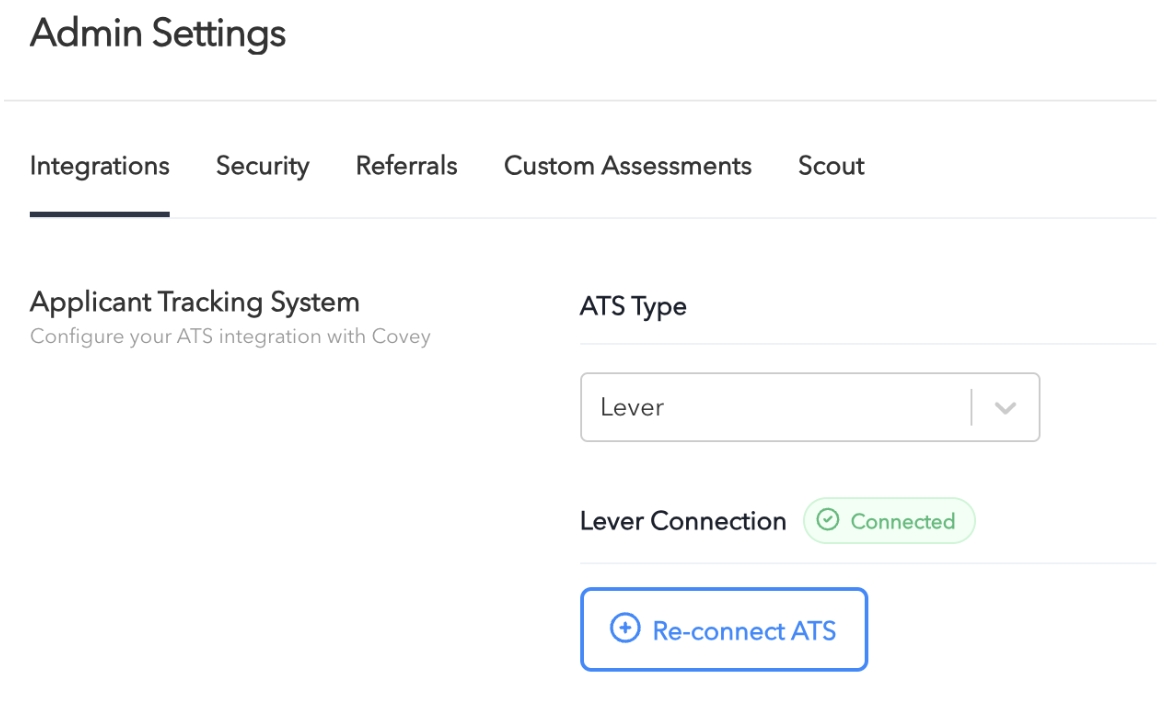
Task: Click the Connected status badge
Action: [889, 520]
